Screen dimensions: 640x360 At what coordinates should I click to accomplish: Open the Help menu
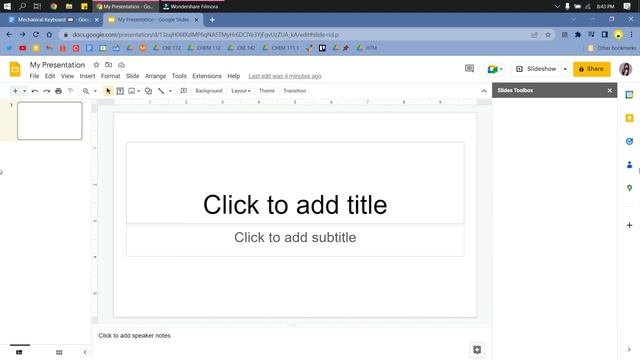pyautogui.click(x=233, y=76)
